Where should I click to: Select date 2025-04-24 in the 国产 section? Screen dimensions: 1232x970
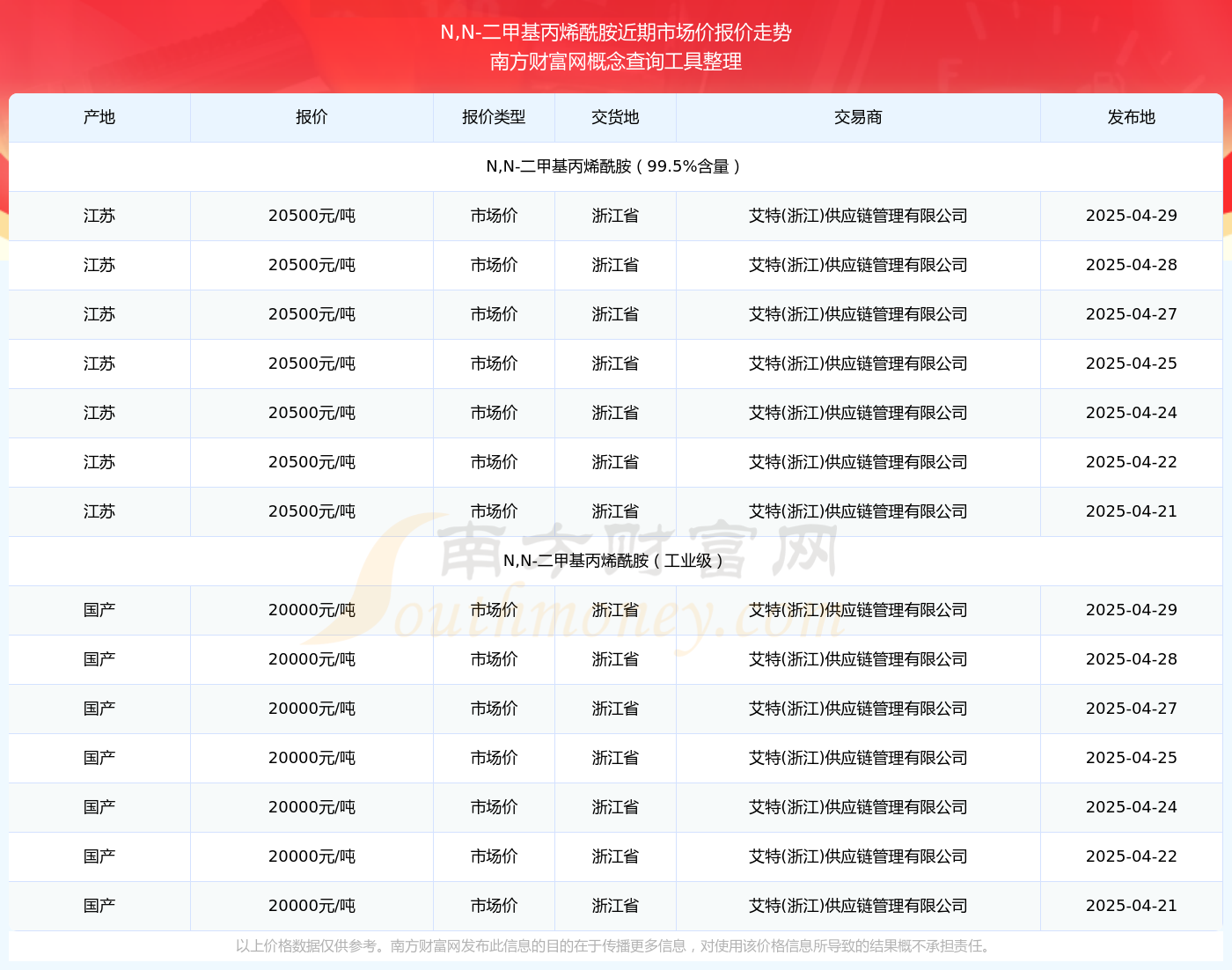pos(1132,807)
